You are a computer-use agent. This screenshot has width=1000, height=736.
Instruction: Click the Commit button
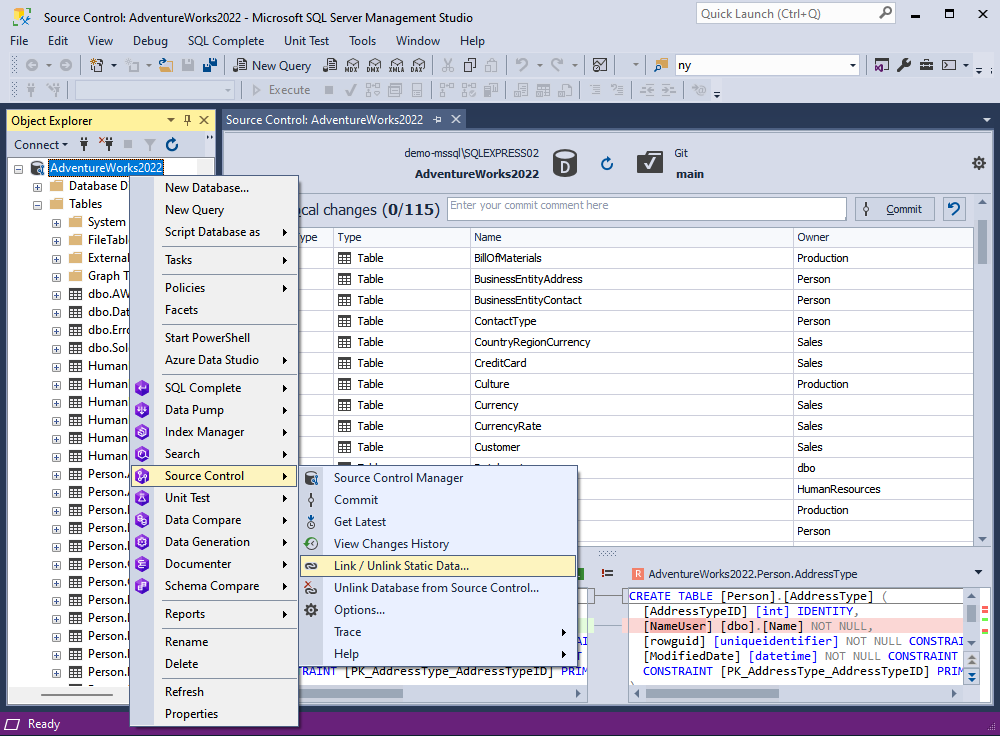coord(895,209)
